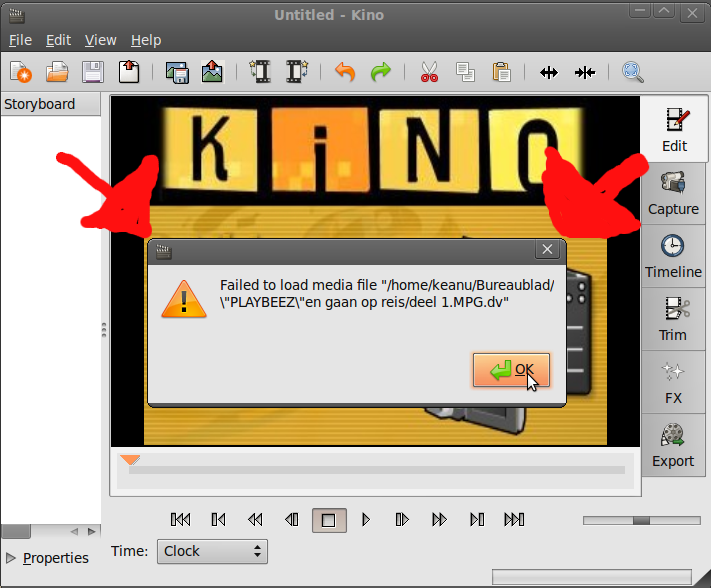Open the File menu
Viewport: 711px width, 588px height.
click(20, 40)
